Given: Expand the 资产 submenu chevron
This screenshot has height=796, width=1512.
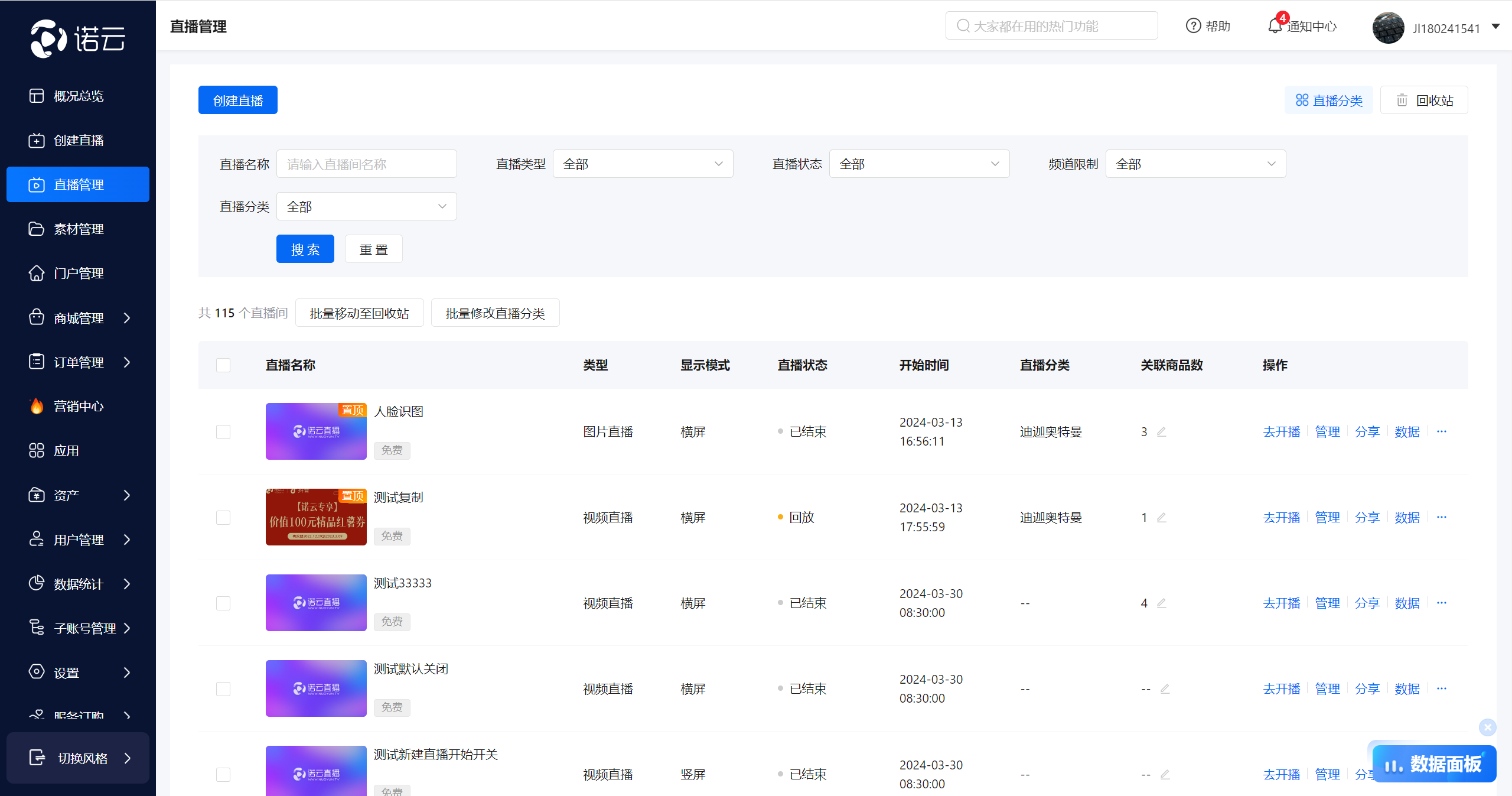Looking at the screenshot, I should pyautogui.click(x=127, y=495).
